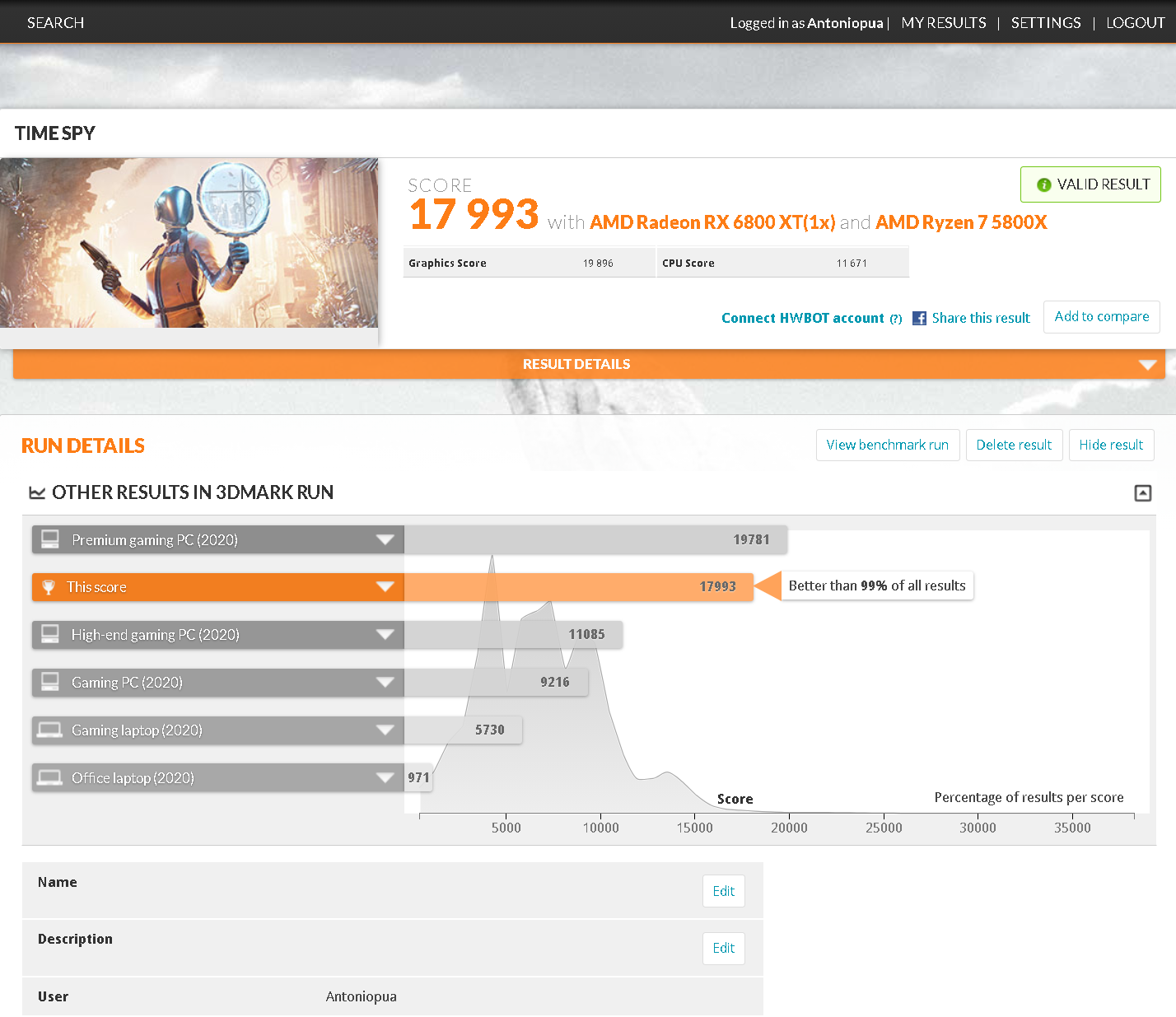
Task: Click the LOGOUT link
Action: [x=1135, y=23]
